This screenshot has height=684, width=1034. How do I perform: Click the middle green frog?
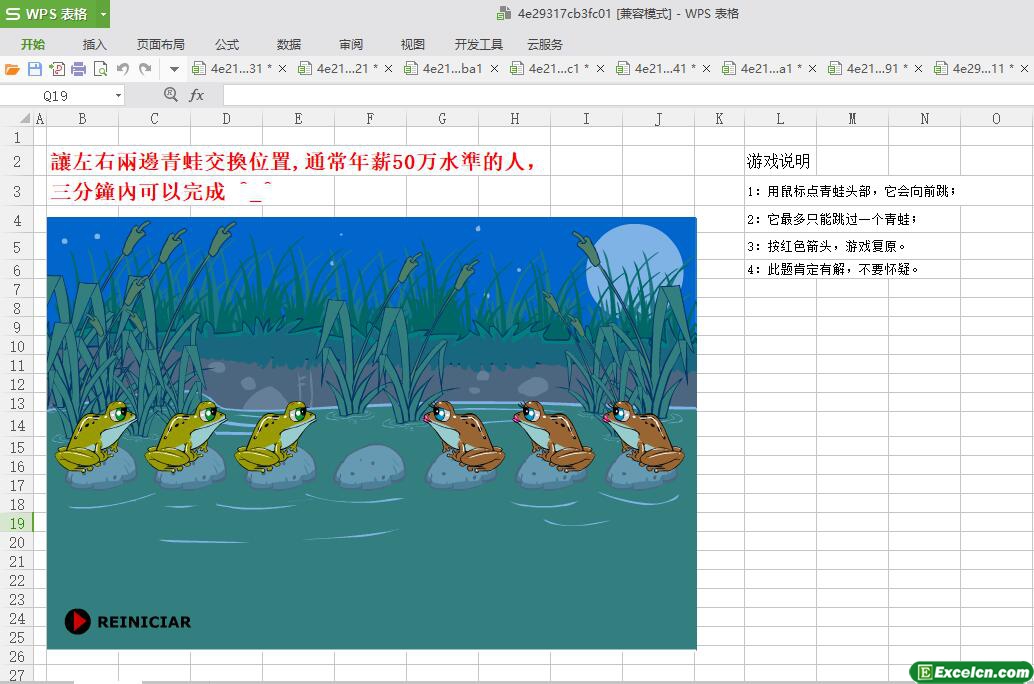tap(185, 435)
